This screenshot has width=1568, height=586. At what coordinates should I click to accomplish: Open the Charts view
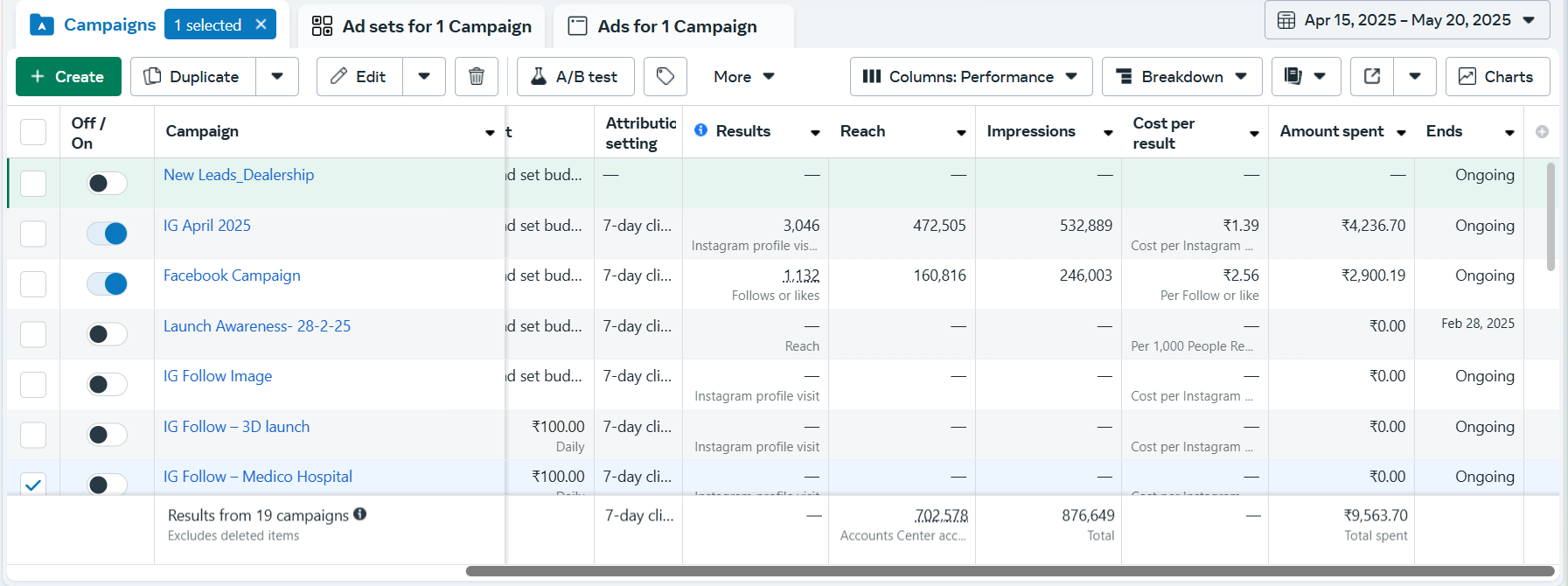point(1497,77)
